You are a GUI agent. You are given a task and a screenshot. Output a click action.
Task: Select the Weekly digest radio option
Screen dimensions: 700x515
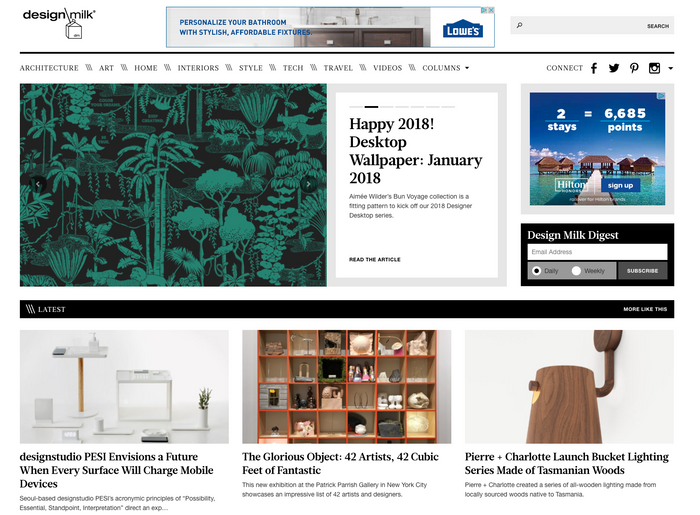[x=576, y=270]
